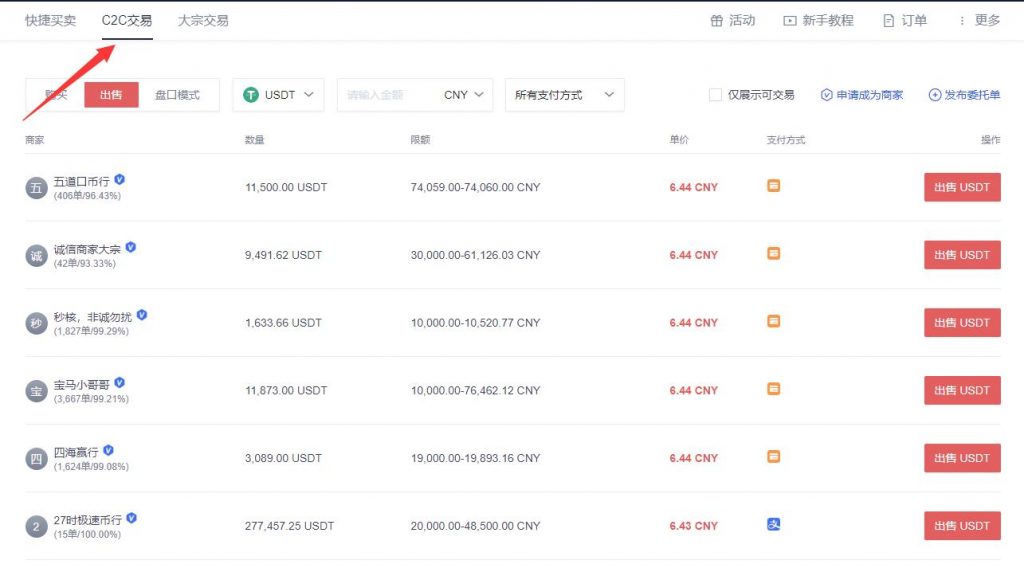Click the 支付方式 column header

click(786, 140)
